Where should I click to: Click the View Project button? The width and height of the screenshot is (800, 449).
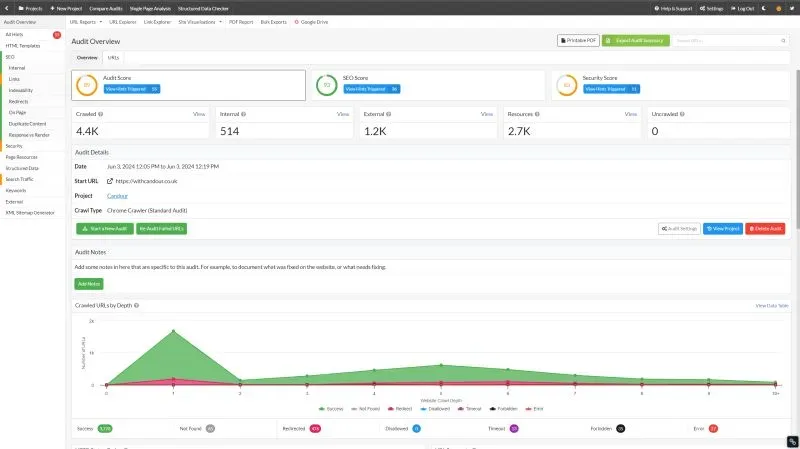pos(723,229)
